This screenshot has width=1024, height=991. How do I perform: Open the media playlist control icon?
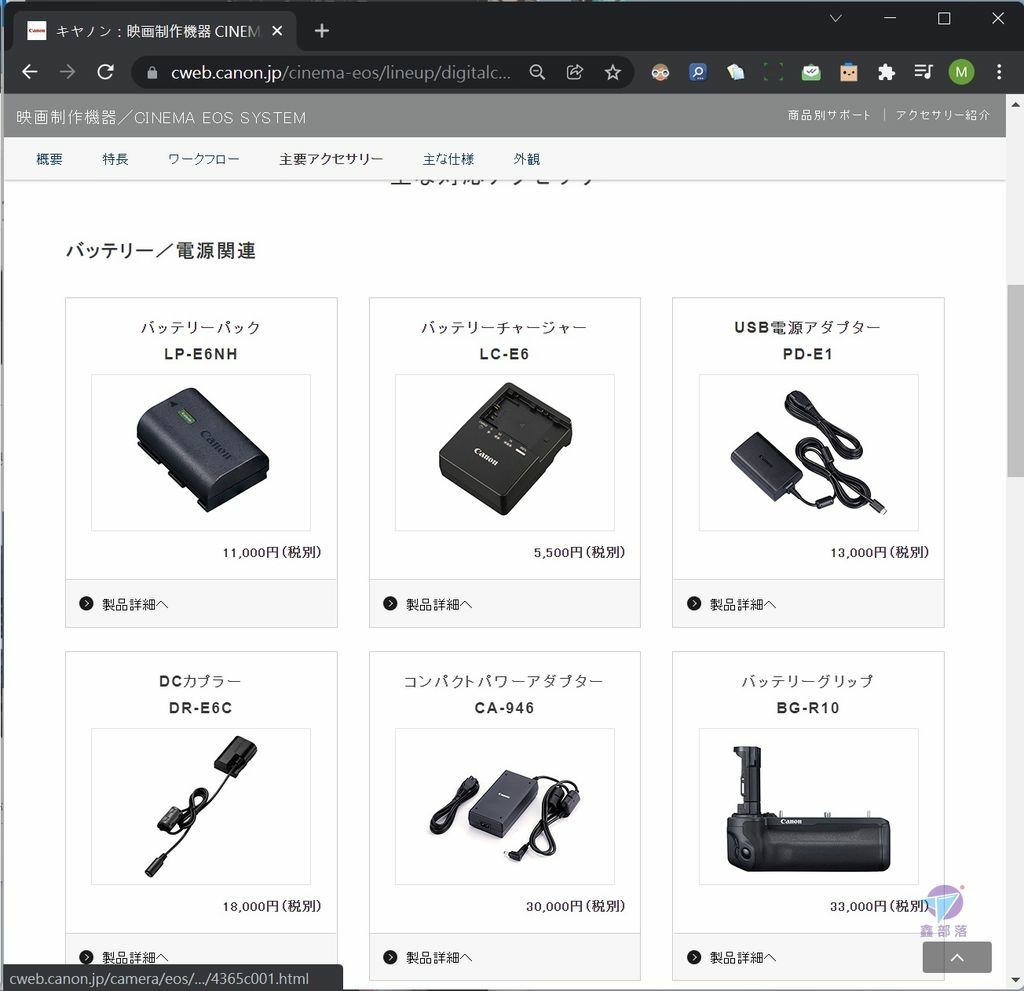point(923,72)
